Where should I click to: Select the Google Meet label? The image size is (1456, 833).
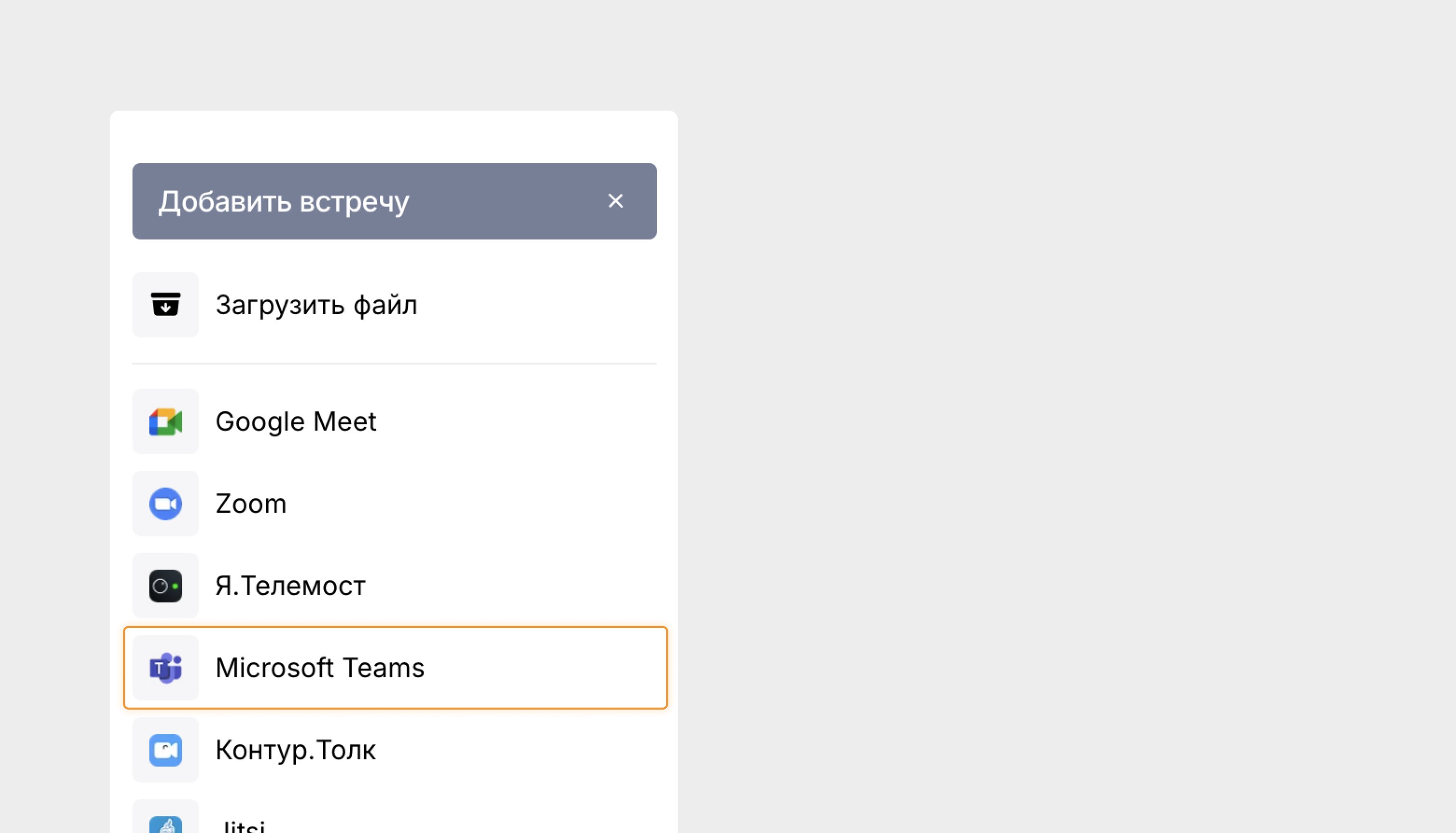click(295, 421)
